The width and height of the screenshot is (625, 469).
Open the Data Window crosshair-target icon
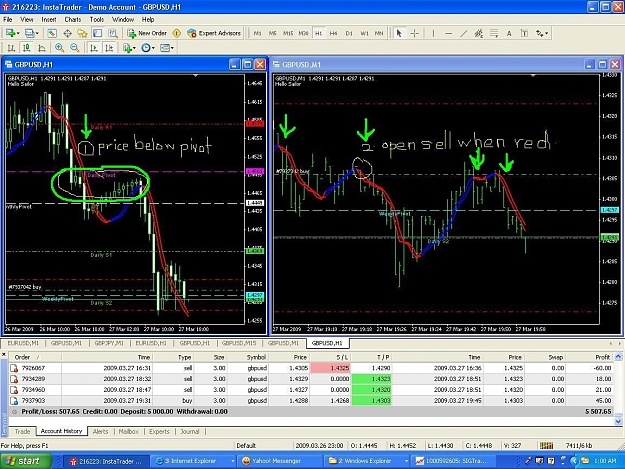[x=67, y=33]
